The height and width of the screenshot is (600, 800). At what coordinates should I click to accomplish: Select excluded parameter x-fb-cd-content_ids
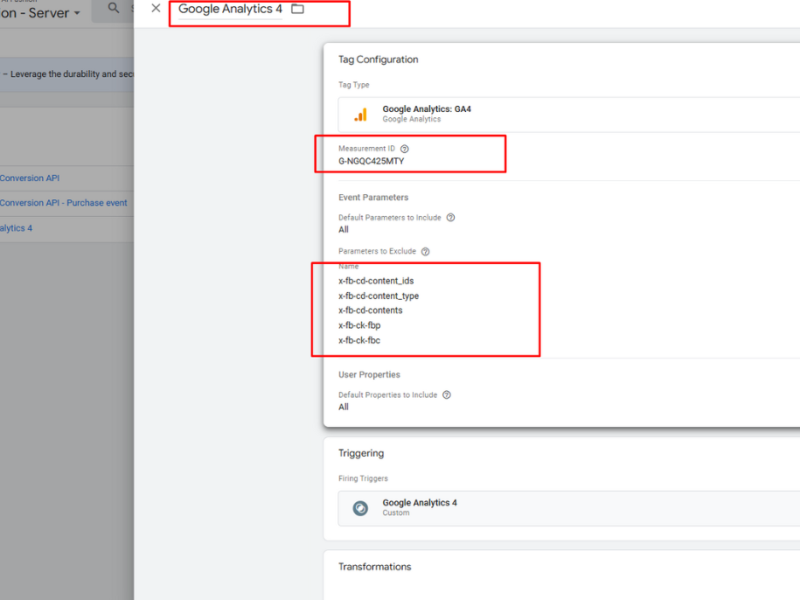pyautogui.click(x=376, y=281)
